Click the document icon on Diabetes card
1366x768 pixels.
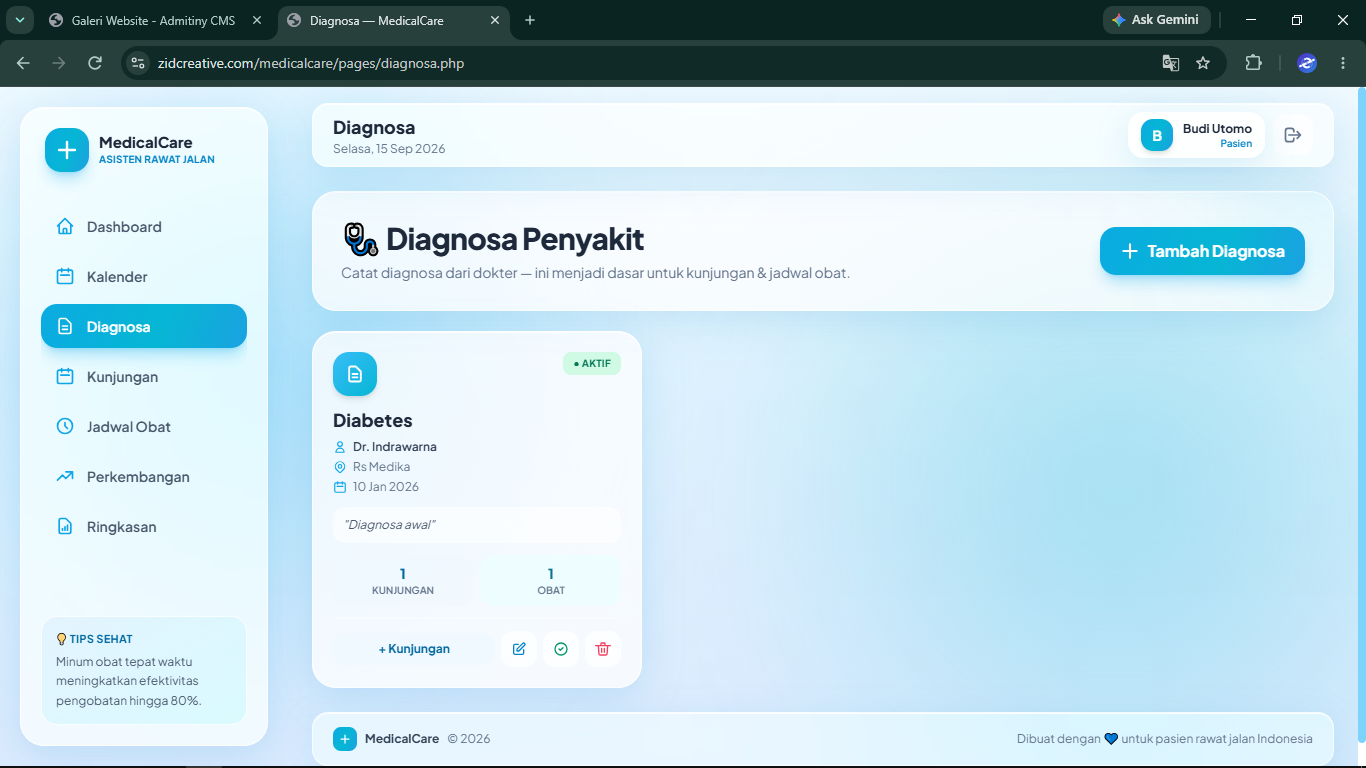pyautogui.click(x=355, y=374)
